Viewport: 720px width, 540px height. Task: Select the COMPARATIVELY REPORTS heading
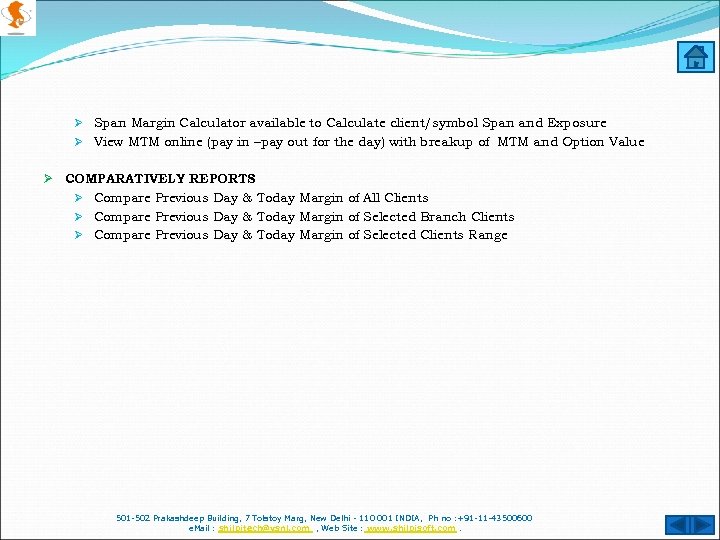(160, 178)
